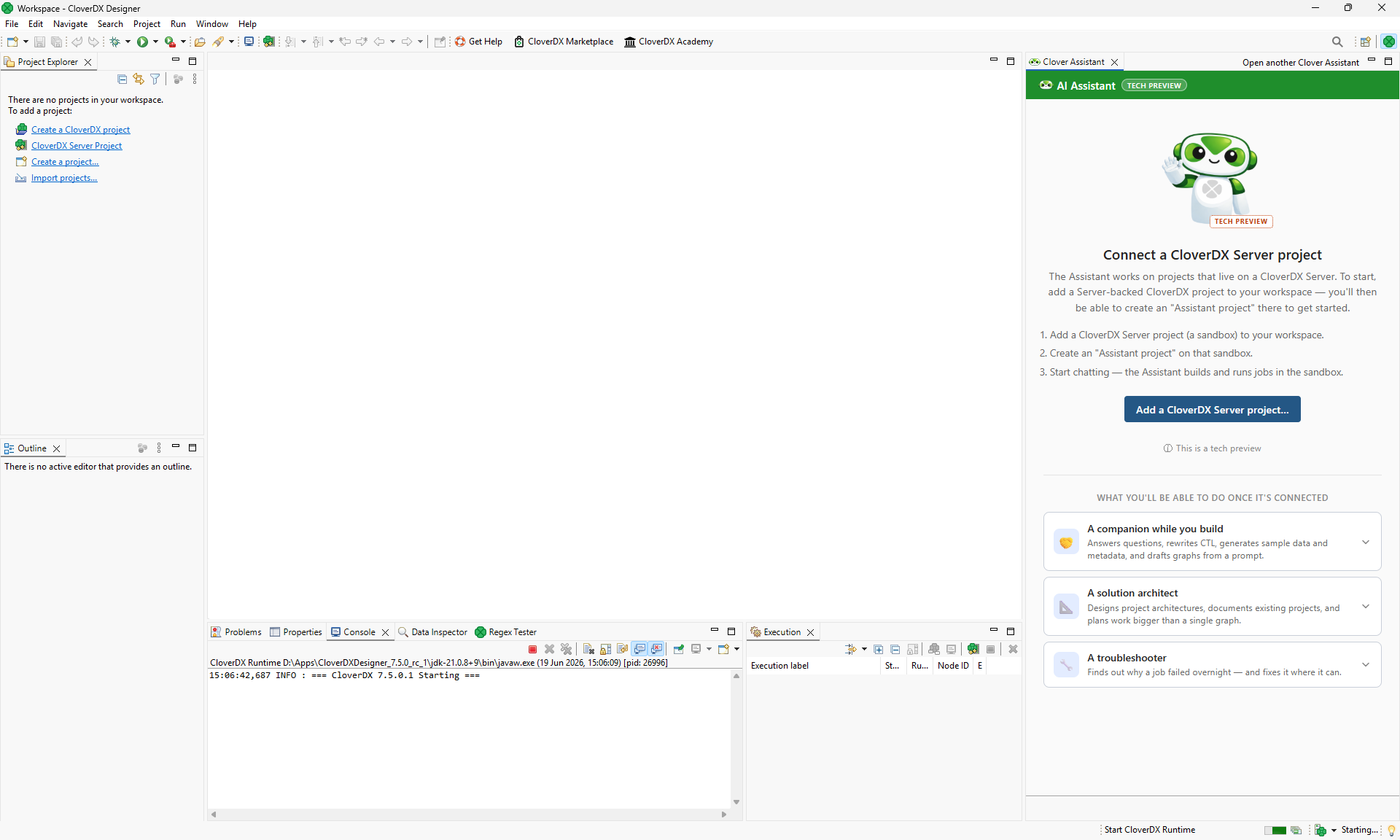Click "Add a CloverDX Server project..." button
The image size is (1400, 840).
1212,410
